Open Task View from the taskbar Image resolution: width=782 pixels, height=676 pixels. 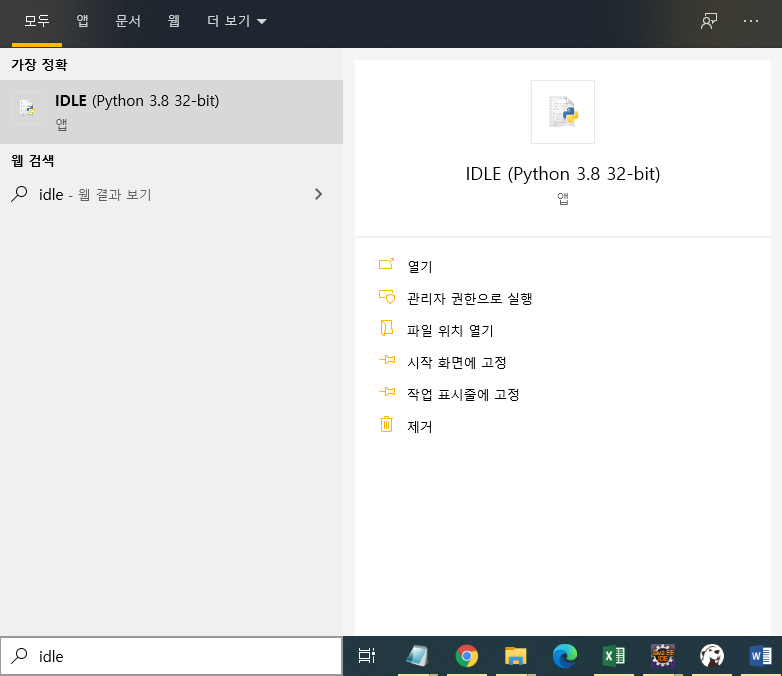coord(367,656)
